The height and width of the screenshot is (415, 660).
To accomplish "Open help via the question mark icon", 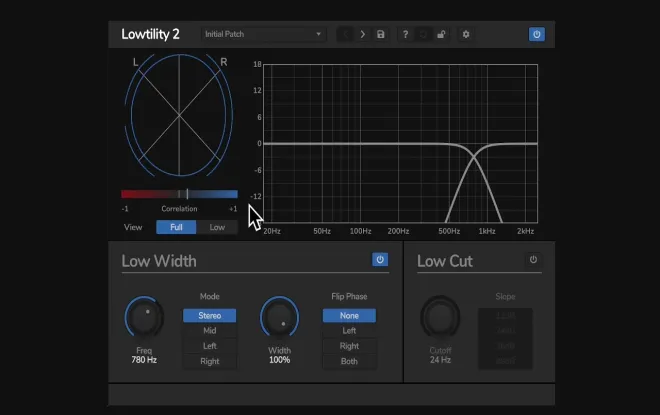I will pos(405,35).
